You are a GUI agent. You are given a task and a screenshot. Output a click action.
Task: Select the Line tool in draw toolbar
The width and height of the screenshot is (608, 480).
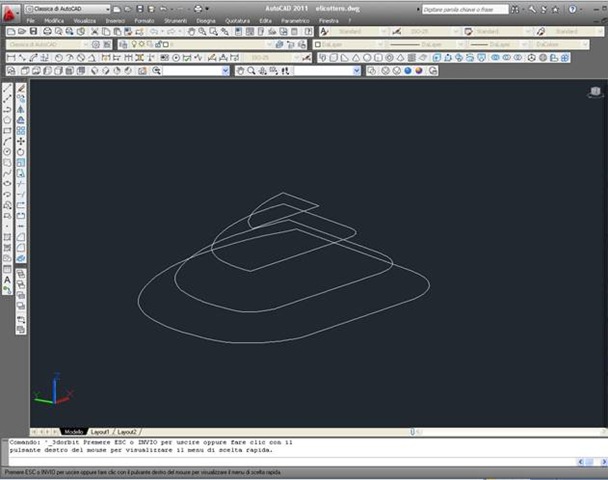[x=7, y=88]
